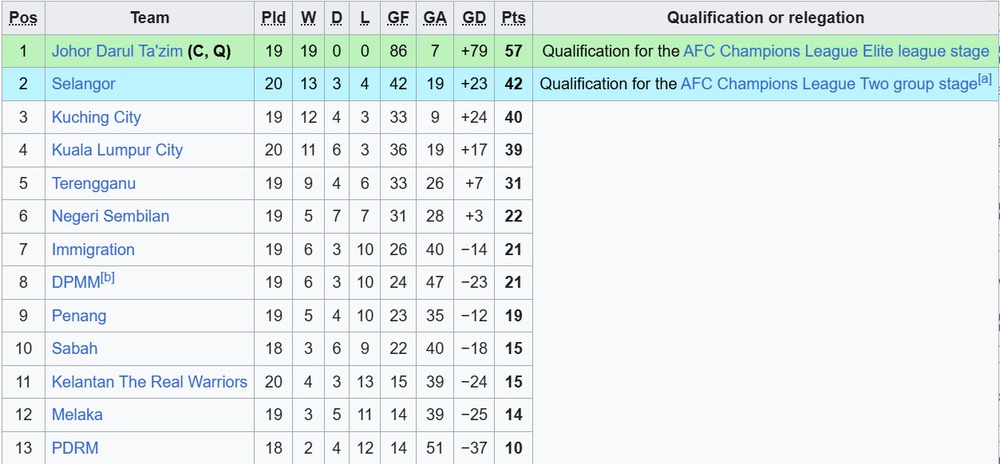Click the Negeri Sembilan link
The width and height of the screenshot is (1000, 464).
110,216
